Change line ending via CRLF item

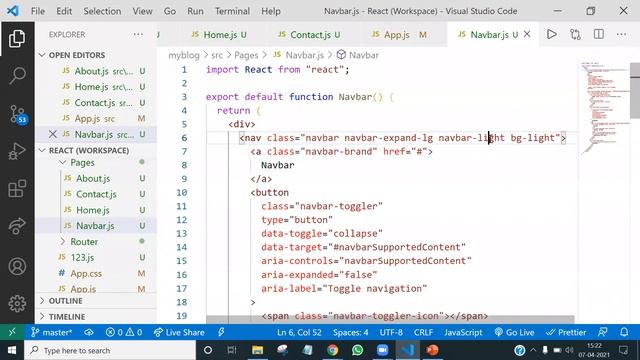pos(423,332)
